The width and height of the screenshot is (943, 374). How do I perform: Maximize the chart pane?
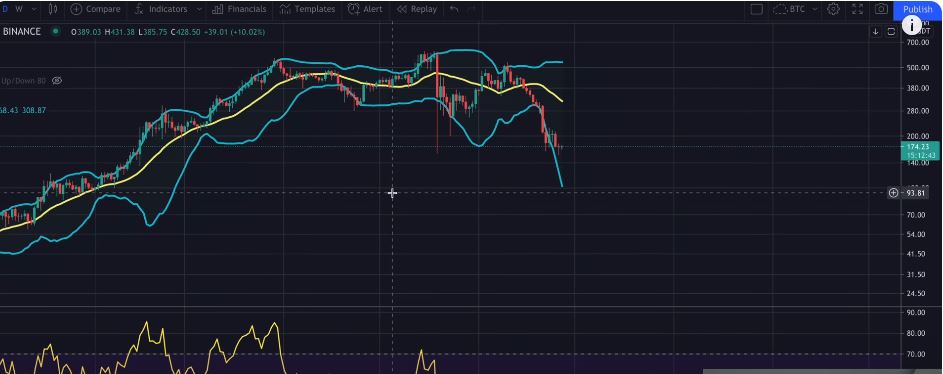891,32
